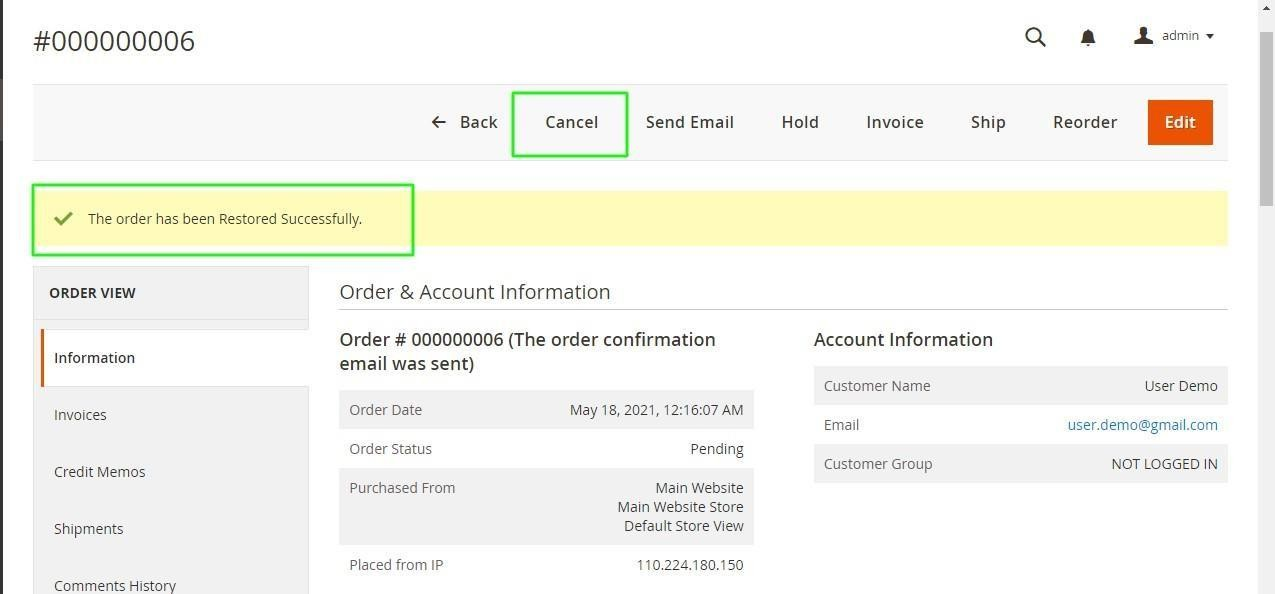View the Comments History tab

(114, 585)
